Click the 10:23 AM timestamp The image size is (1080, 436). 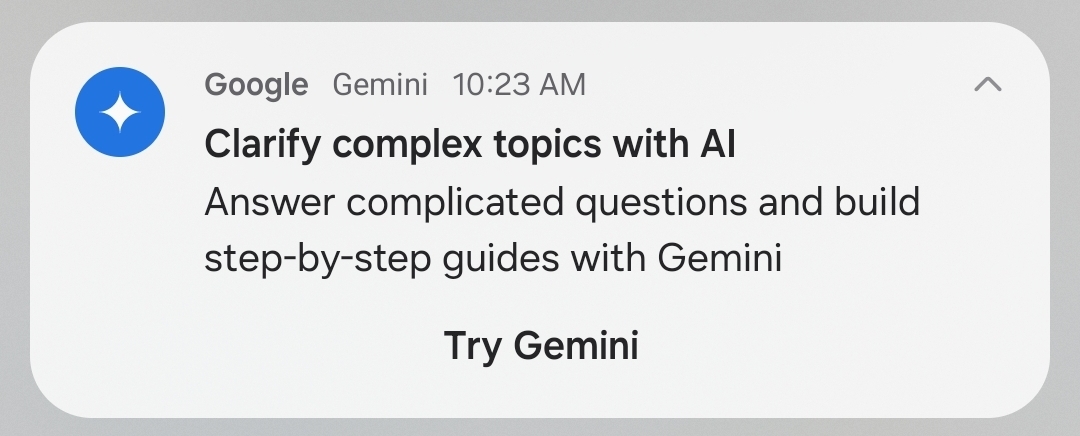519,85
